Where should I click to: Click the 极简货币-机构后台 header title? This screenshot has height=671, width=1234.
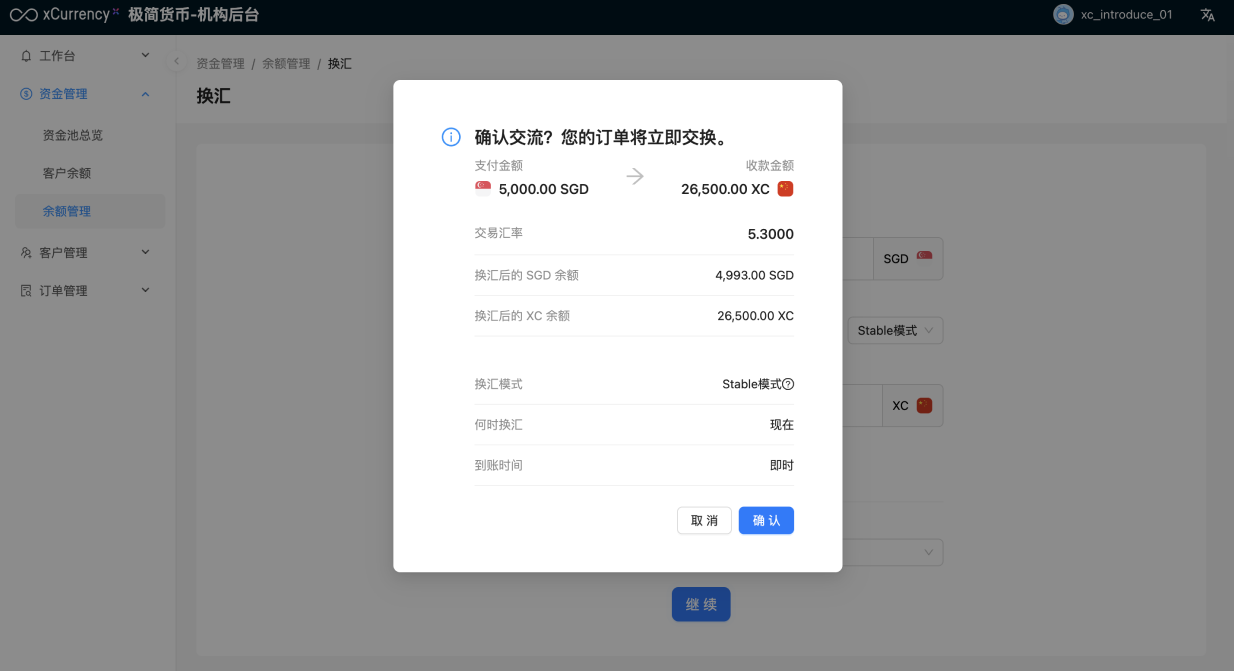point(194,15)
